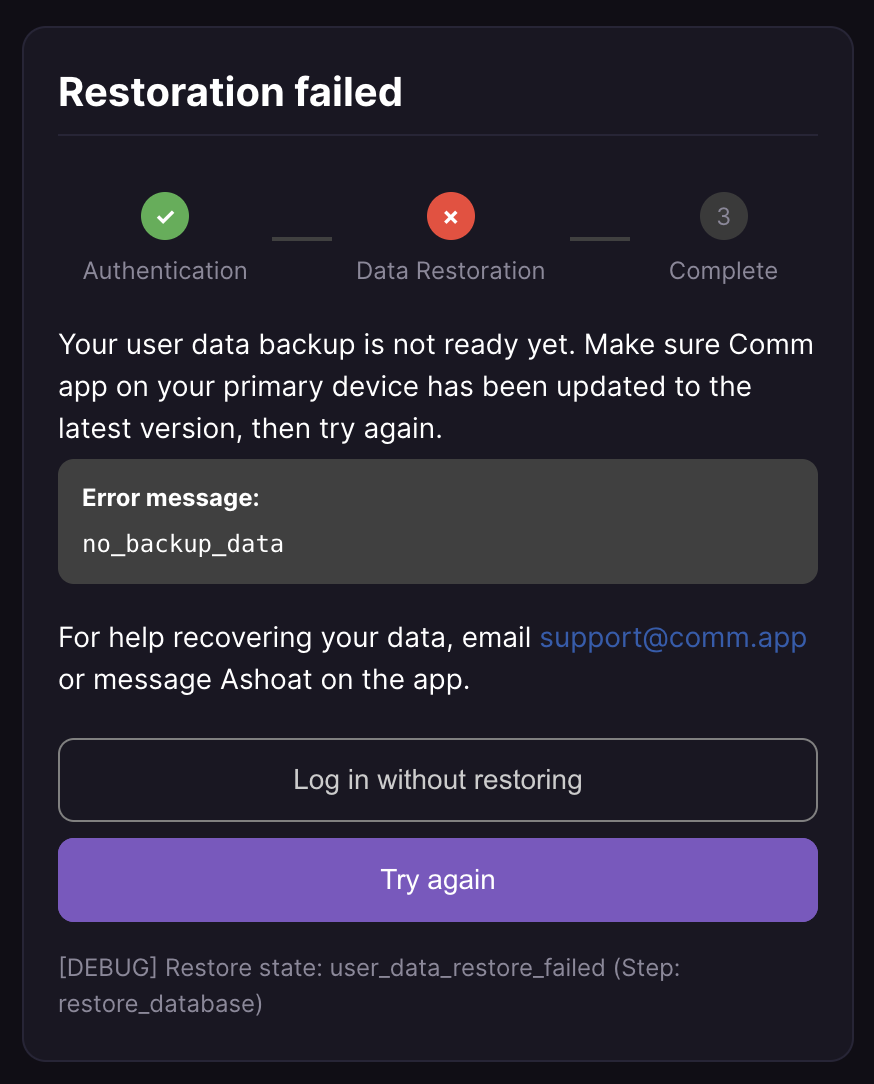874x1084 pixels.
Task: Click the Restoration failed heading
Action: point(230,92)
